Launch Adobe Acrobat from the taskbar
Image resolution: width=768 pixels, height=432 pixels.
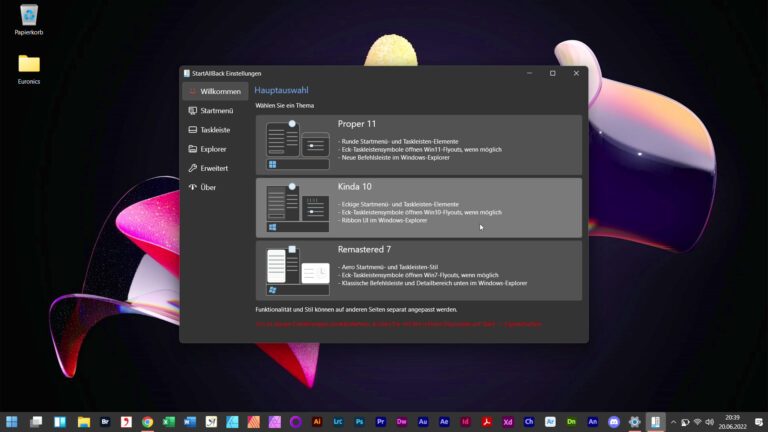(486, 422)
